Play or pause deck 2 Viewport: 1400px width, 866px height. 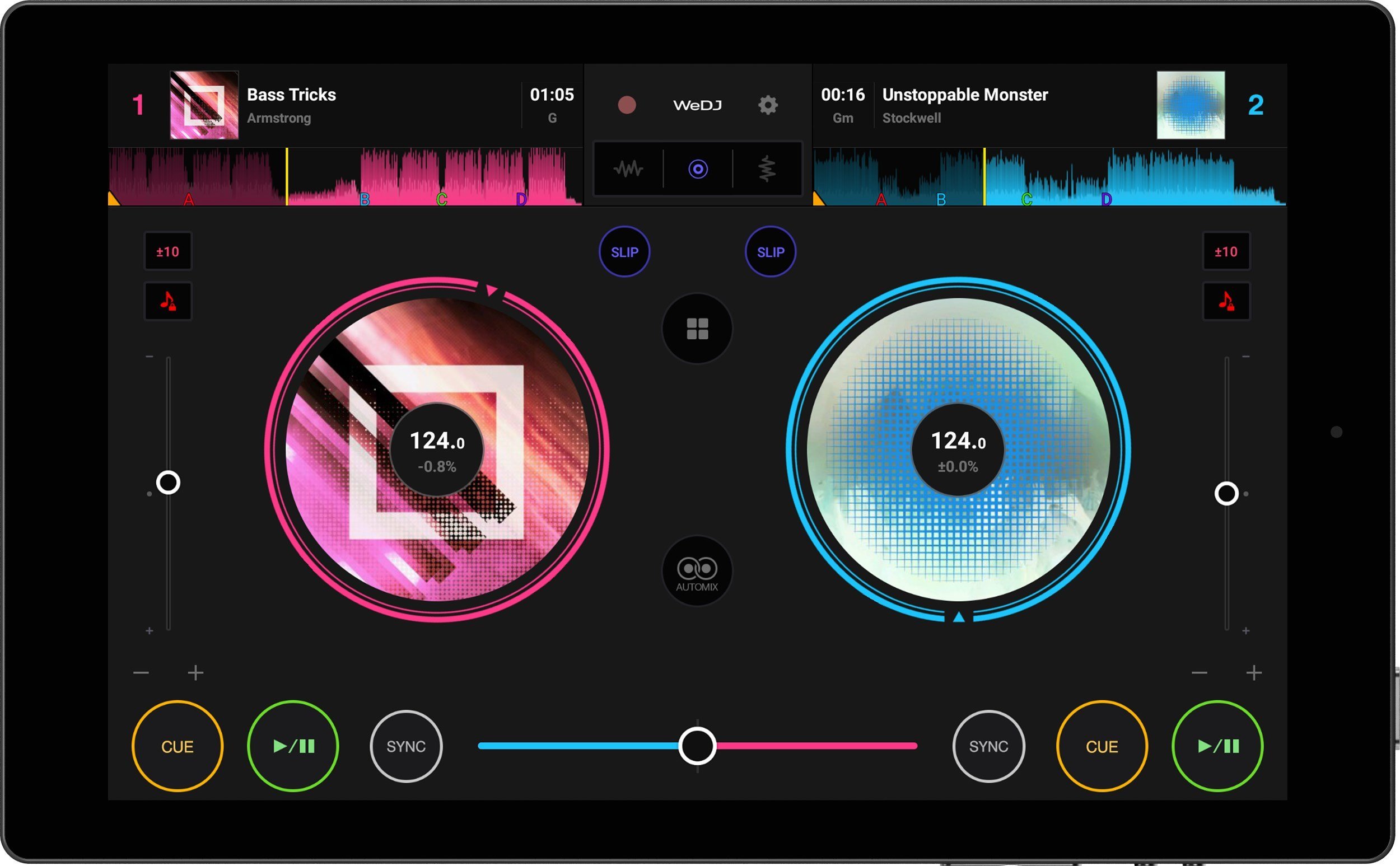pos(1217,746)
